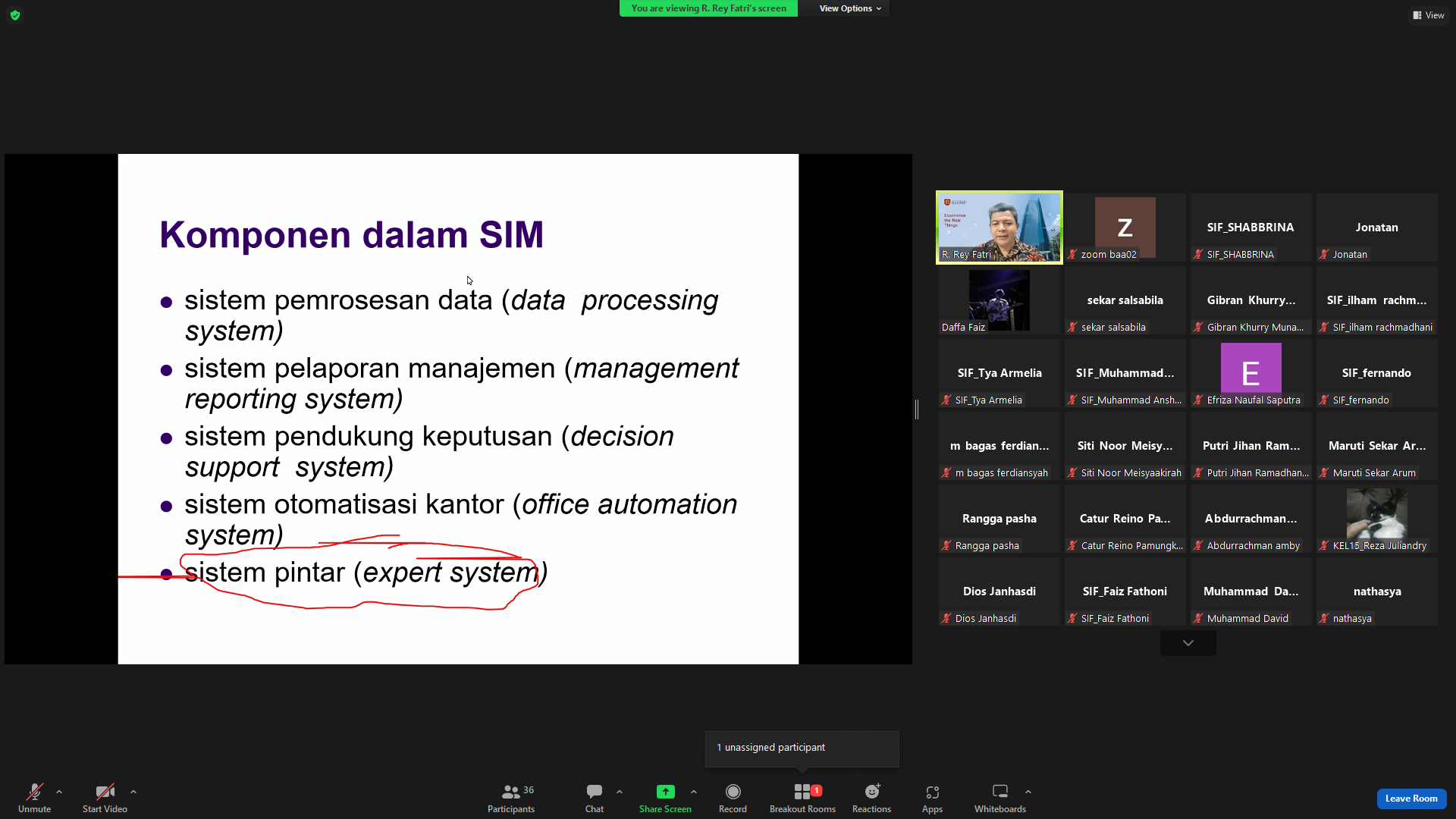Click the SIF_Muhammad Ansh... participant tile
The height and width of the screenshot is (819, 1456).
point(1125,372)
